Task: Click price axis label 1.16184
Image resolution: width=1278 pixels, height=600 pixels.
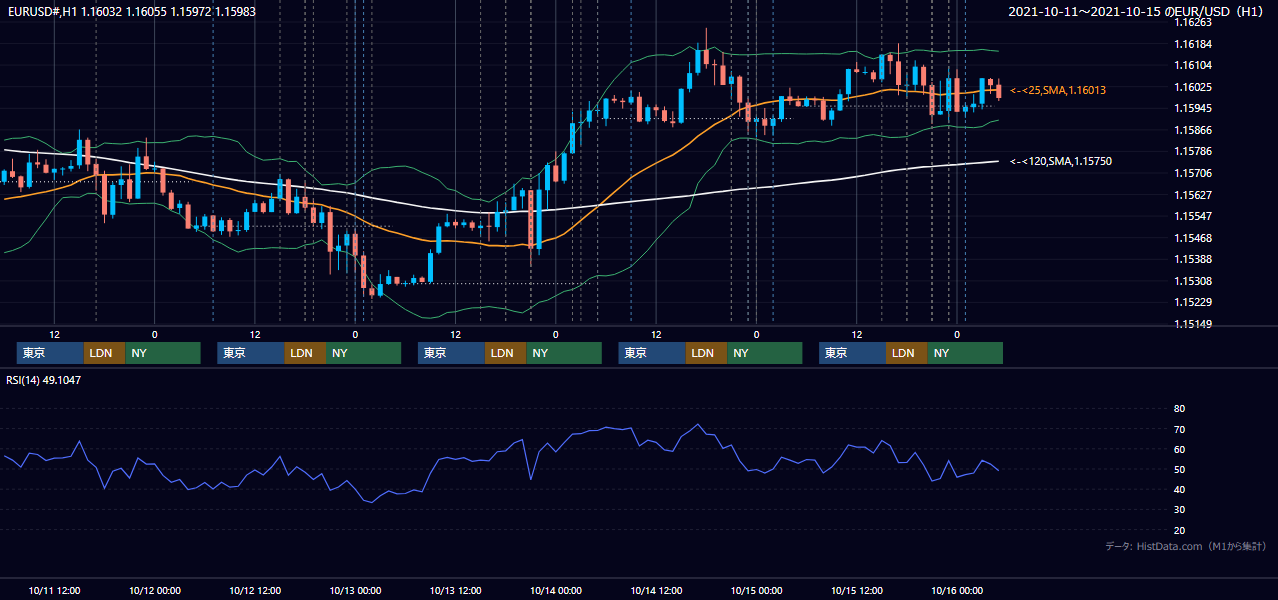Action: tap(1193, 44)
